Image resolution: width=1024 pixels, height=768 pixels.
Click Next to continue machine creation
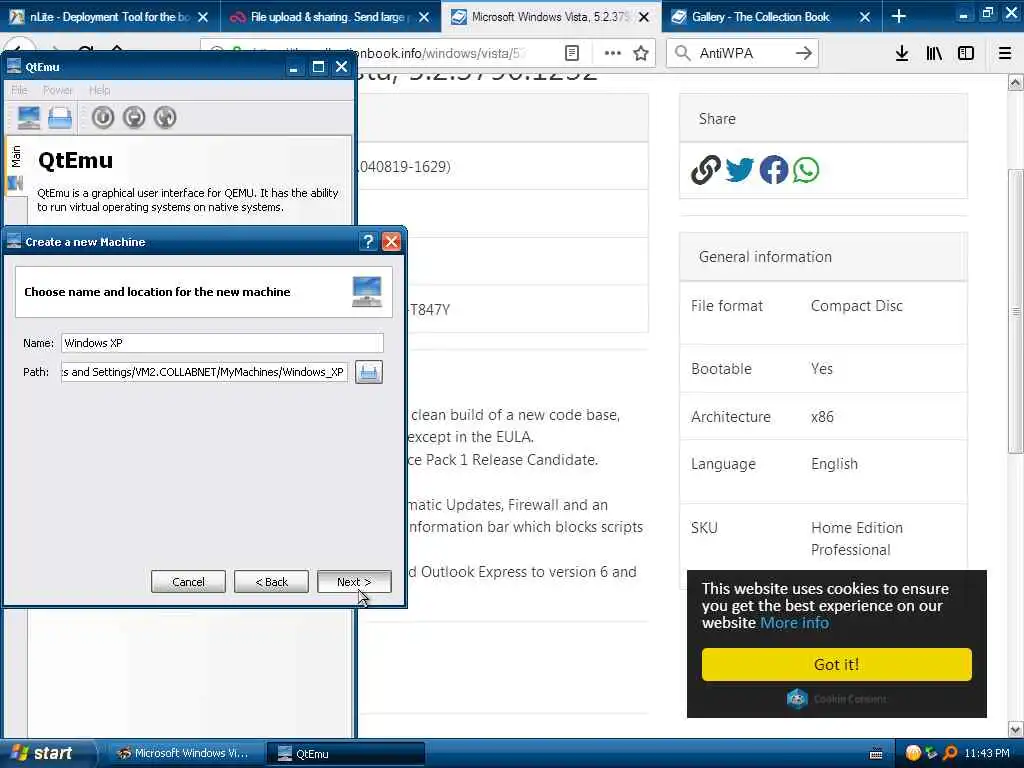click(354, 582)
